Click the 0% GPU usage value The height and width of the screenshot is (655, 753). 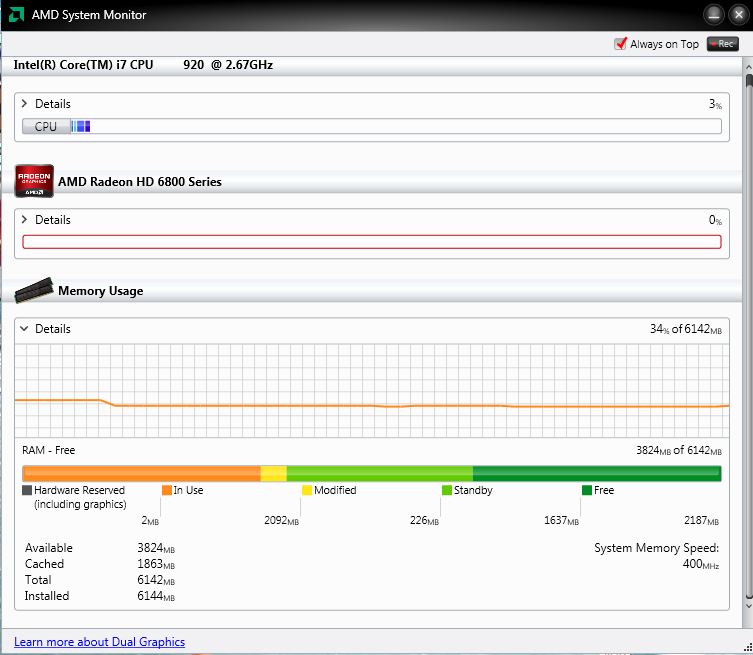tap(715, 220)
